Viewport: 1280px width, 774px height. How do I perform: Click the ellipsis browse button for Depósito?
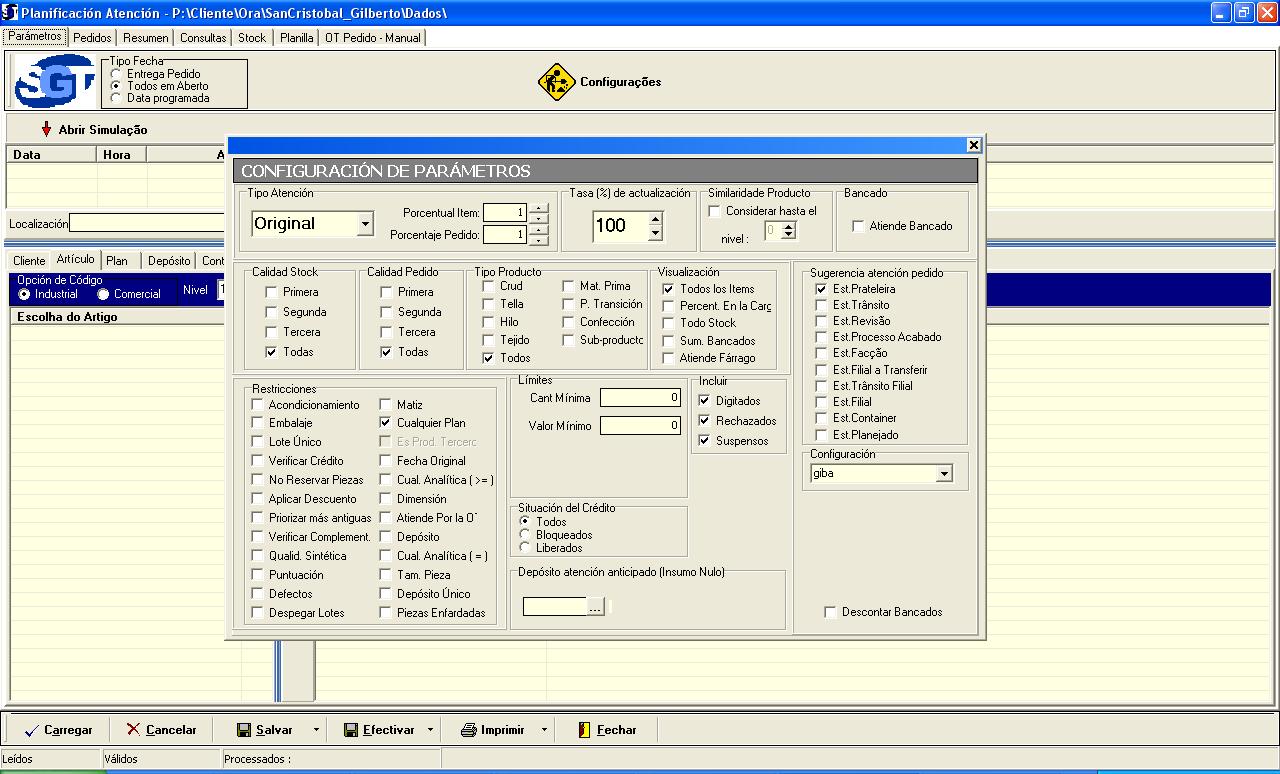pyautogui.click(x=595, y=606)
